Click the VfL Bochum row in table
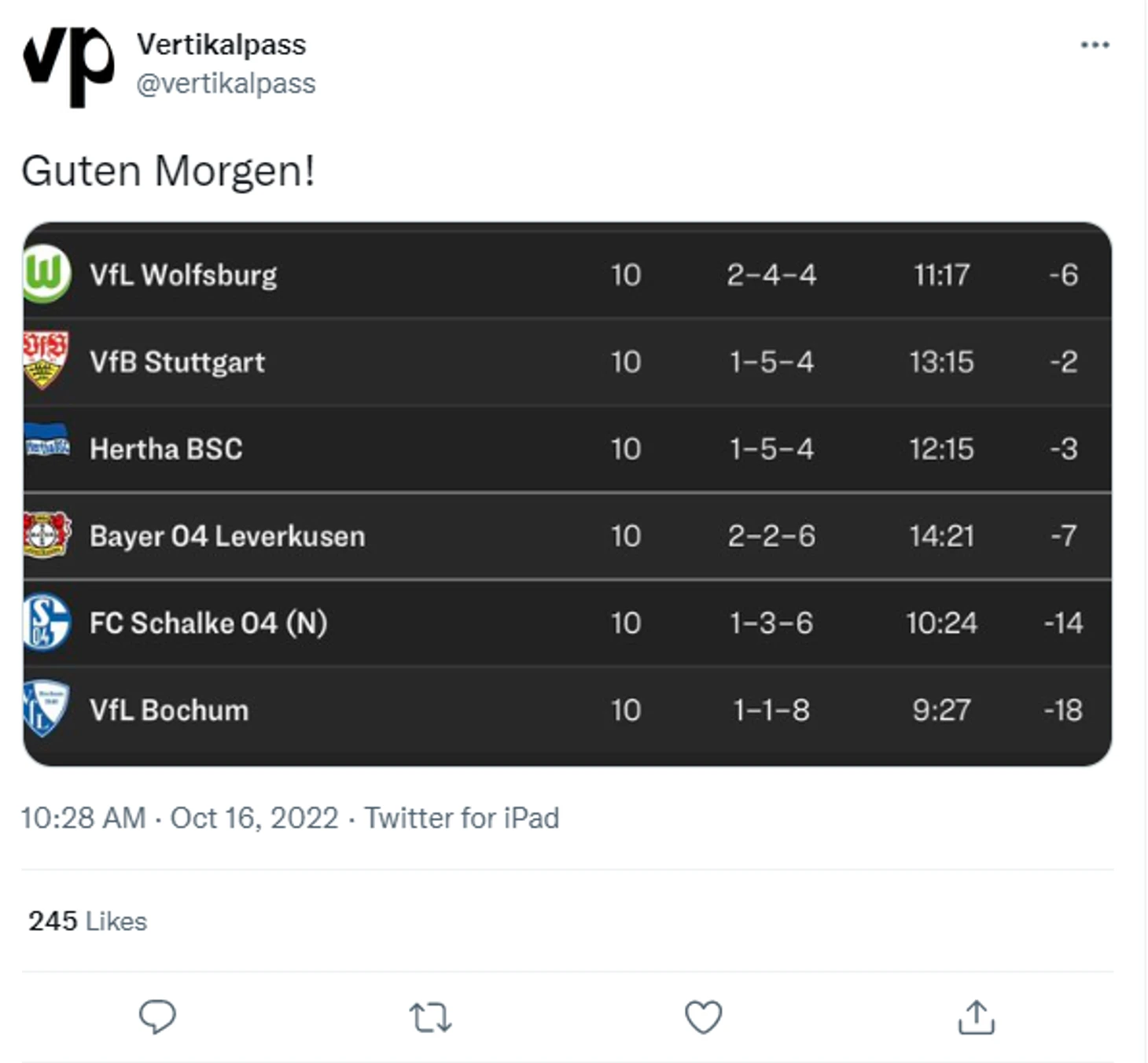1148x1063 pixels. click(567, 710)
